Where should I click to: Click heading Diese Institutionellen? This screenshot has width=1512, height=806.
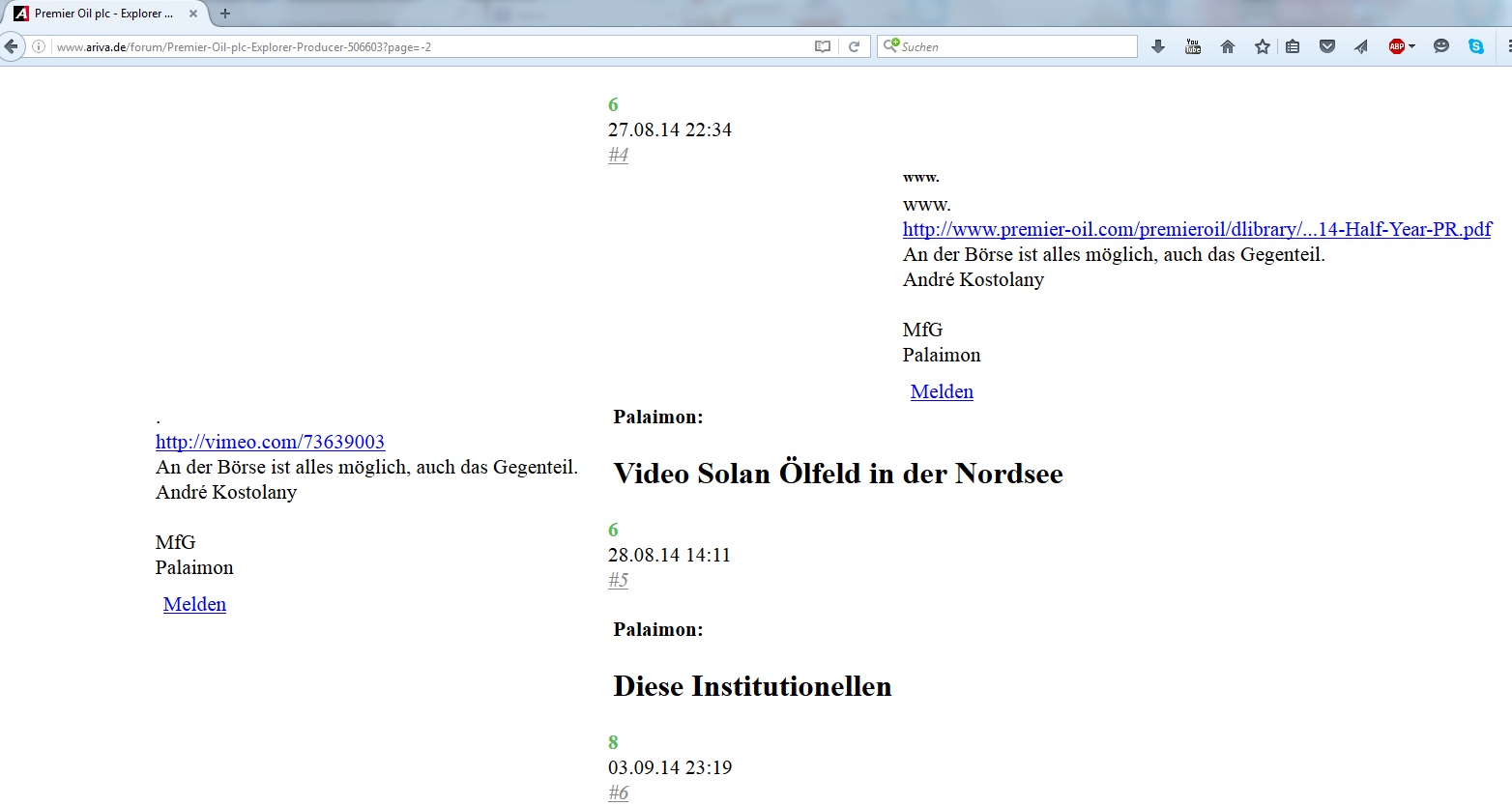tap(752, 686)
